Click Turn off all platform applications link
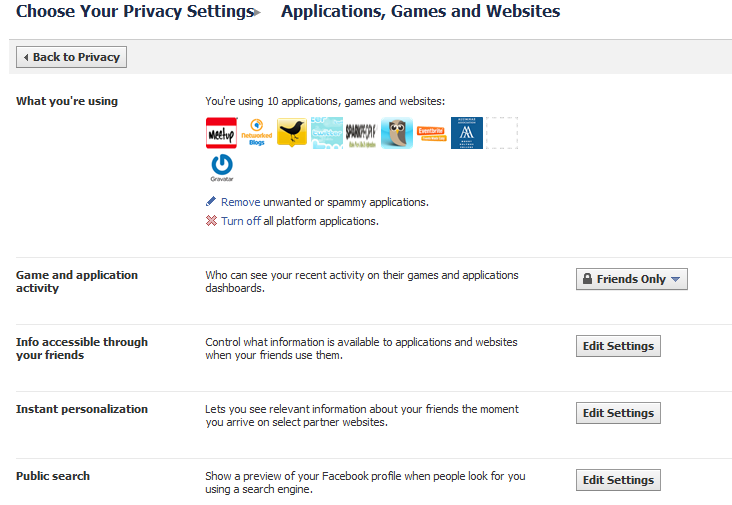 (240, 221)
